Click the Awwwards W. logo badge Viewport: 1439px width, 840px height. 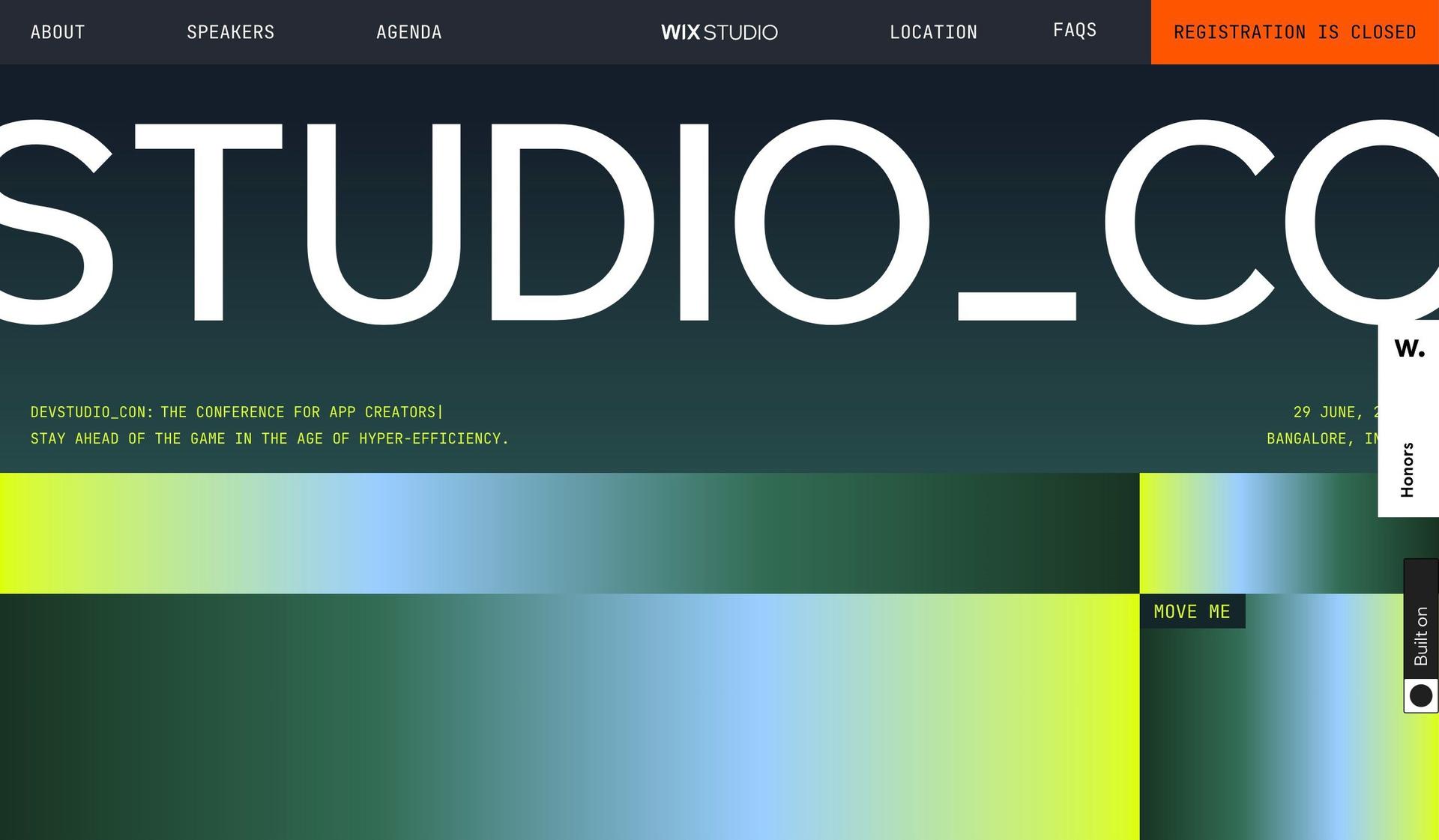click(1409, 348)
